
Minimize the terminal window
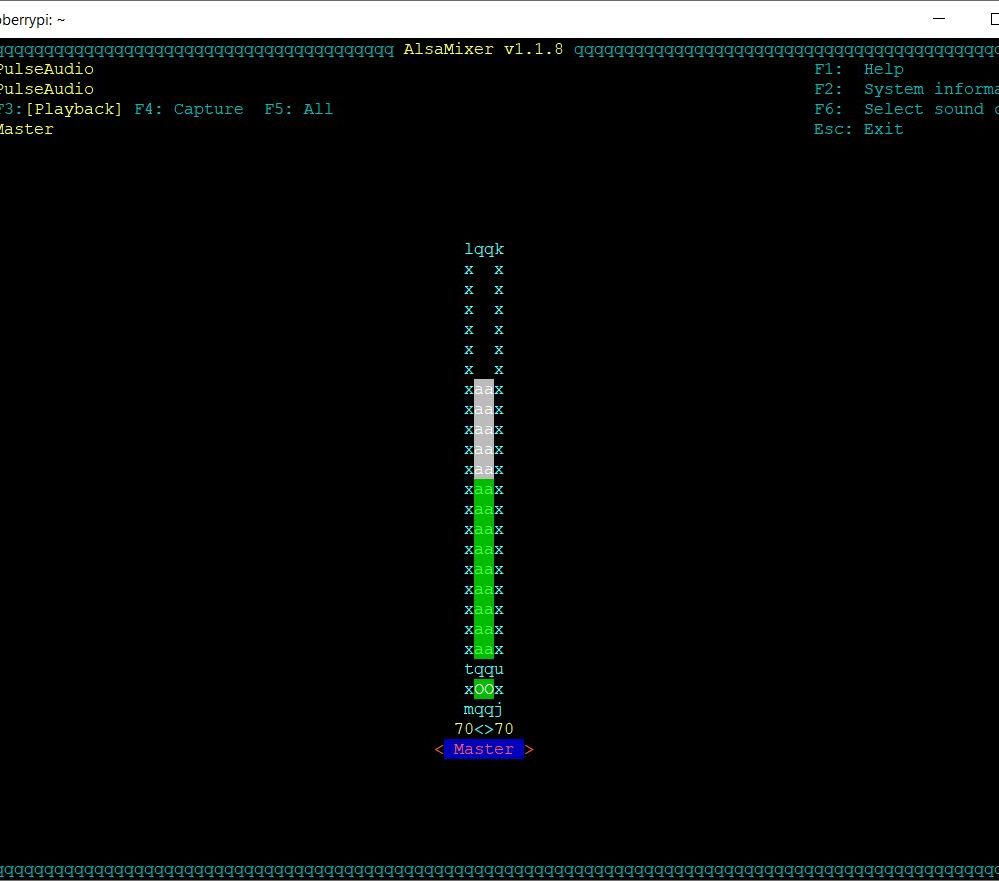(x=938, y=19)
